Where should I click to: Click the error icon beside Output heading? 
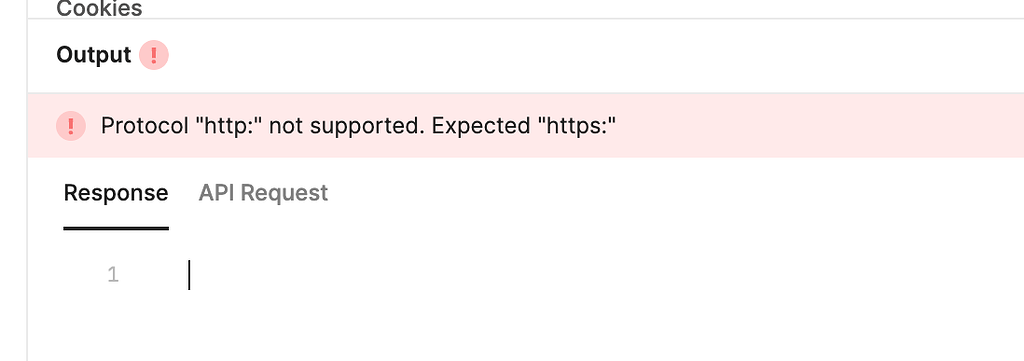point(153,55)
